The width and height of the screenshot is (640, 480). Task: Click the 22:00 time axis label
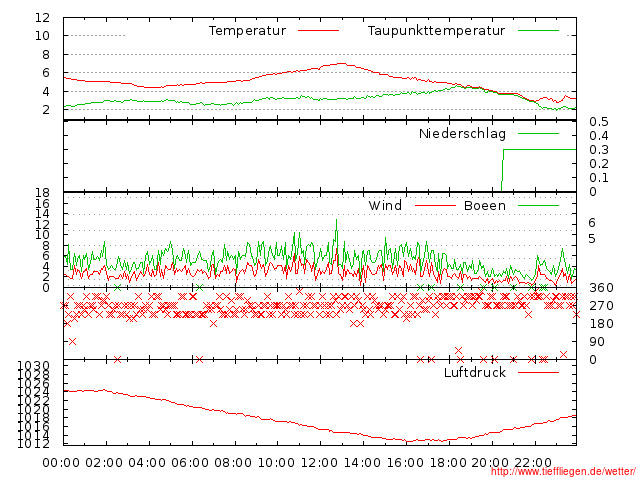533,463
